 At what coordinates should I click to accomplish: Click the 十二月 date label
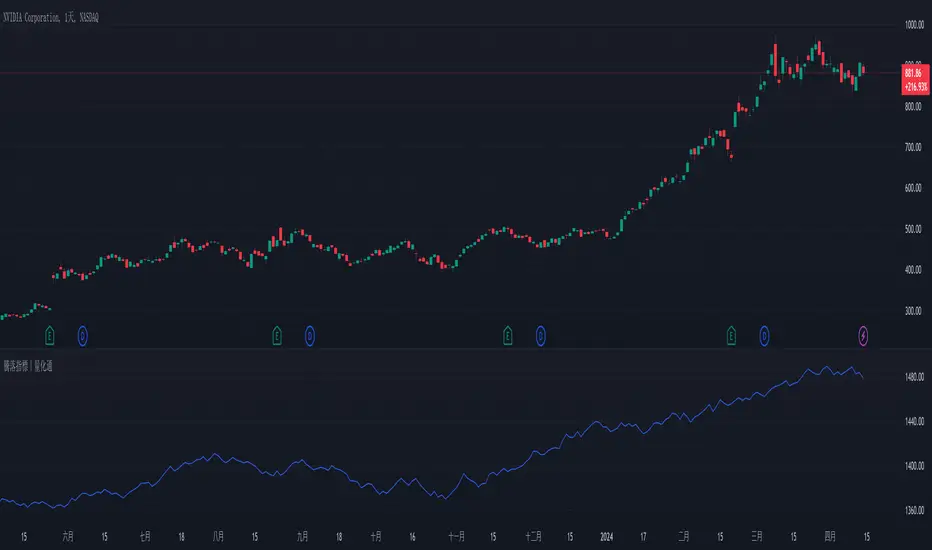coord(533,537)
